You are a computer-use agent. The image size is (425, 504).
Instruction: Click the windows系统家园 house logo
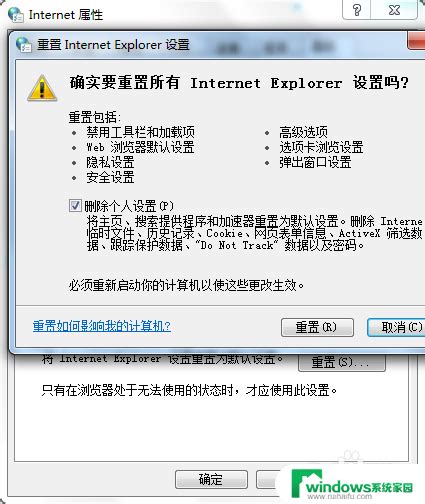(x=307, y=483)
